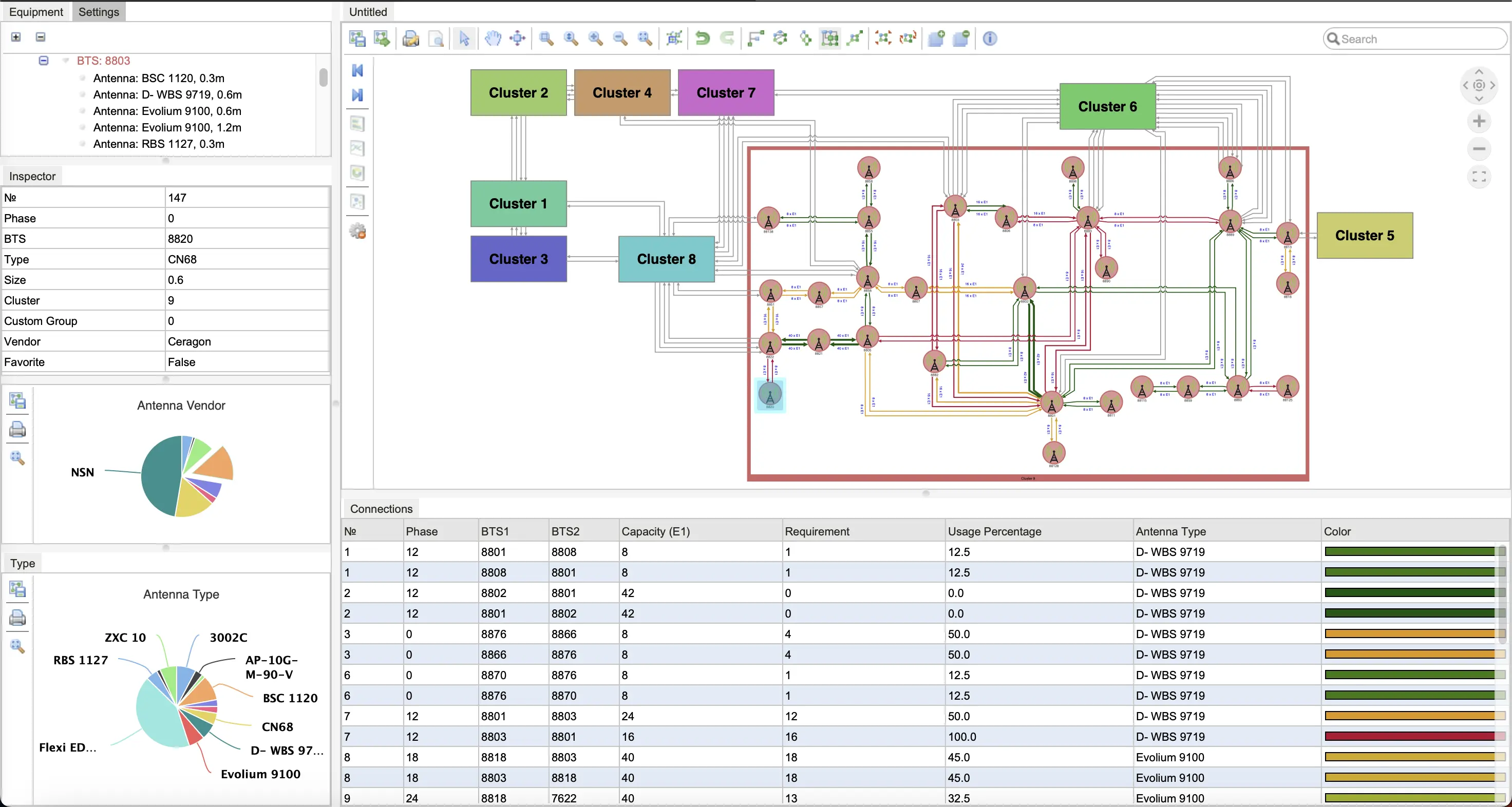Click the Undo arrow on the toolbar
The height and width of the screenshot is (807, 1512).
(703, 39)
